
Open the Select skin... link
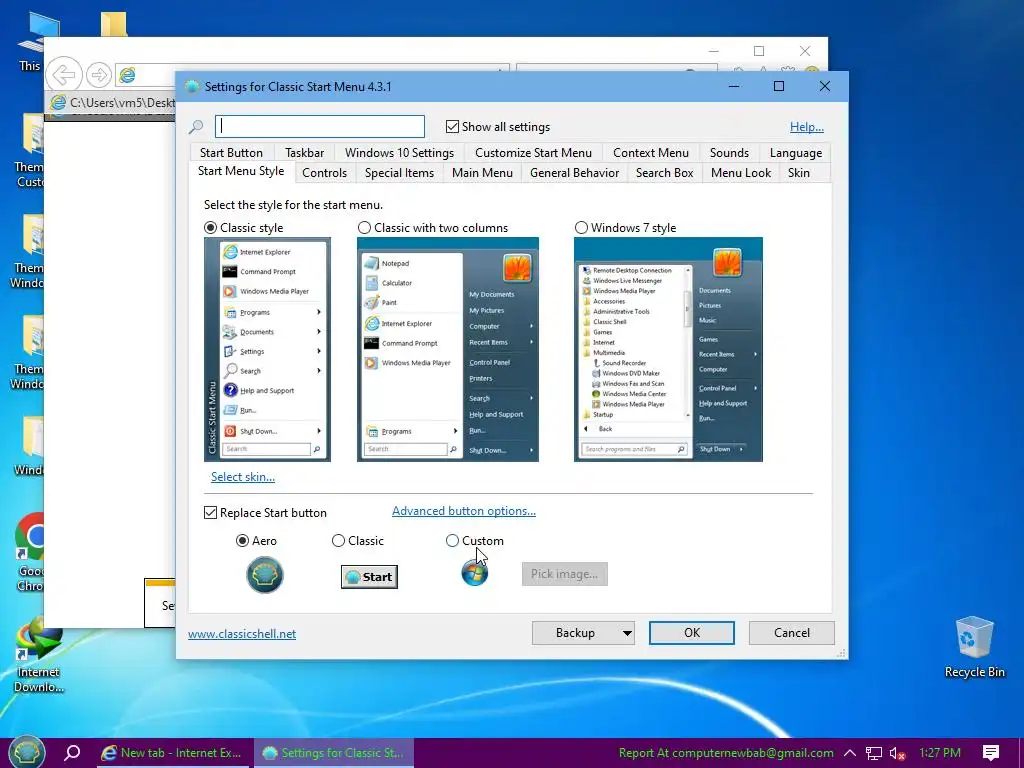coord(243,477)
